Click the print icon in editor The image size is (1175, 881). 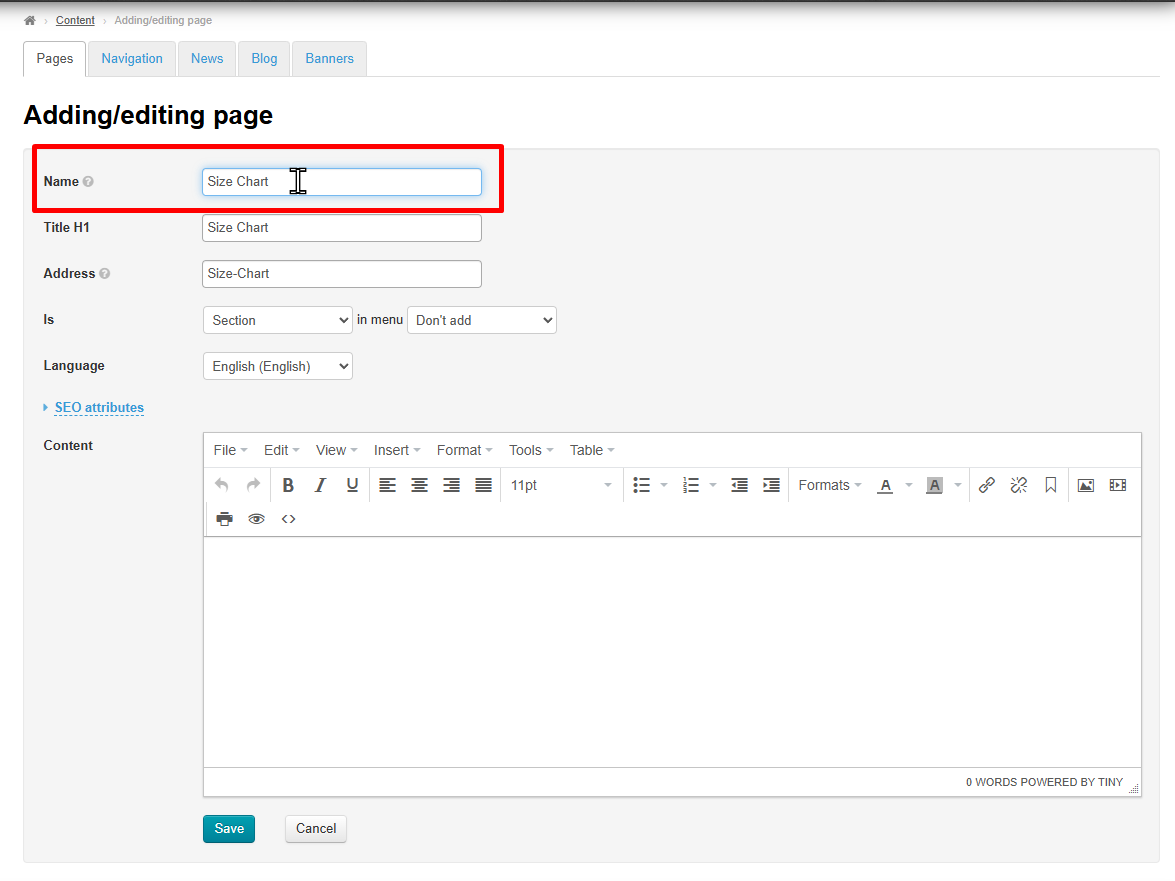(x=224, y=519)
